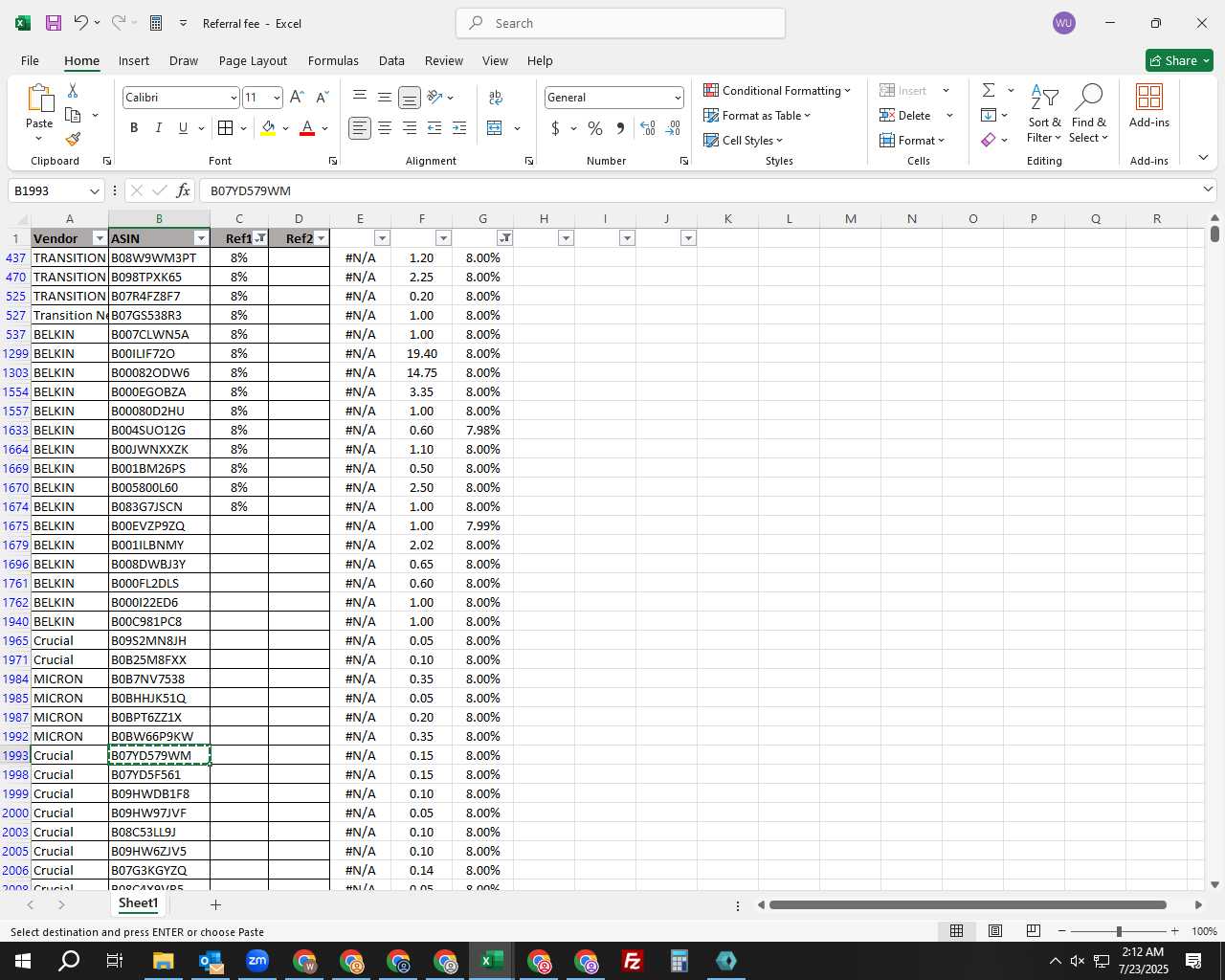Save the workbook with the Save icon
The image size is (1225, 980).
tap(54, 23)
